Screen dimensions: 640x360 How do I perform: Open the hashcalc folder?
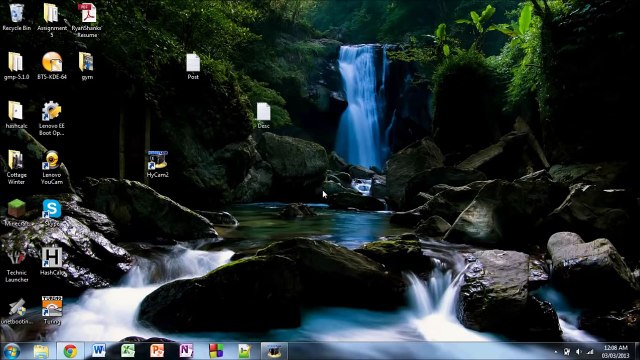pos(16,115)
